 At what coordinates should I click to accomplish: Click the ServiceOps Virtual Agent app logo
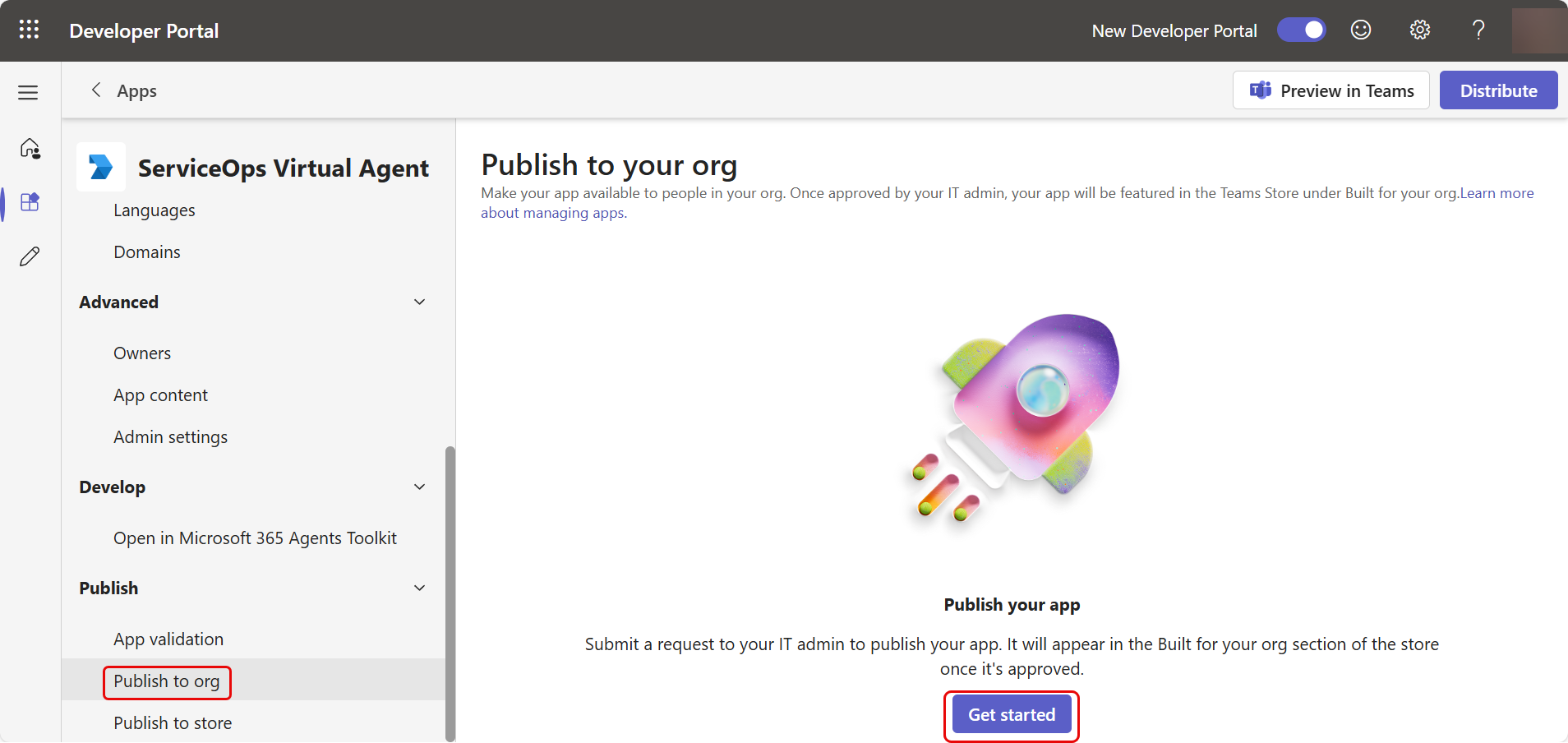pyautogui.click(x=101, y=167)
